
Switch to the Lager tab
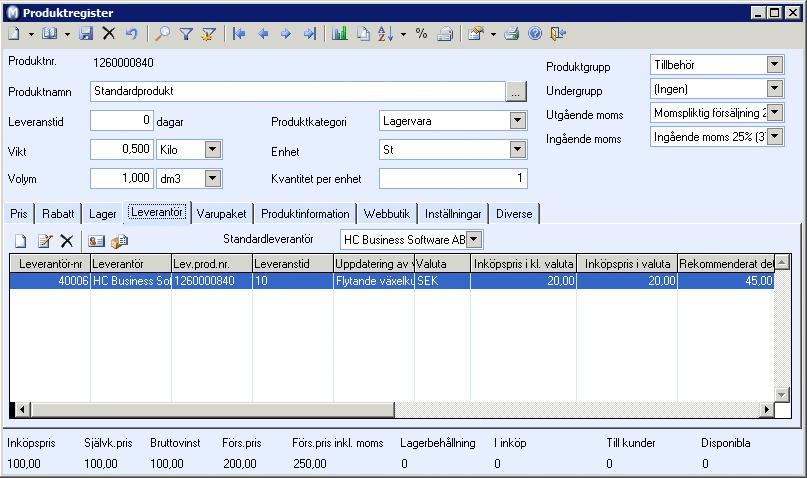pos(102,214)
